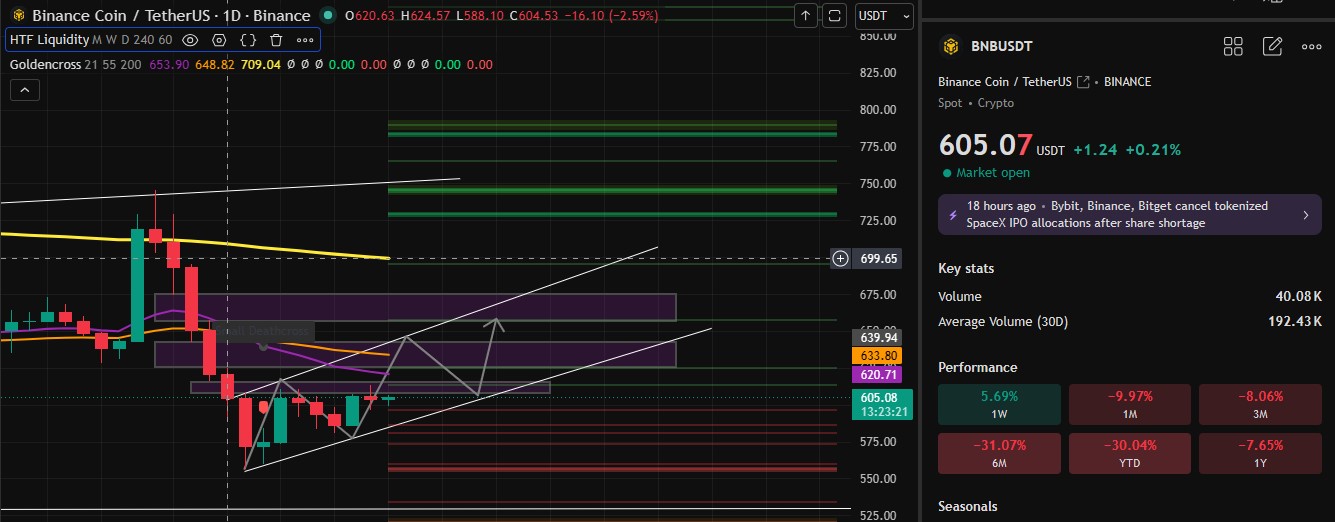Select the HTF Liquidity indicator name
Image resolution: width=1335 pixels, height=522 pixels.
(49, 40)
